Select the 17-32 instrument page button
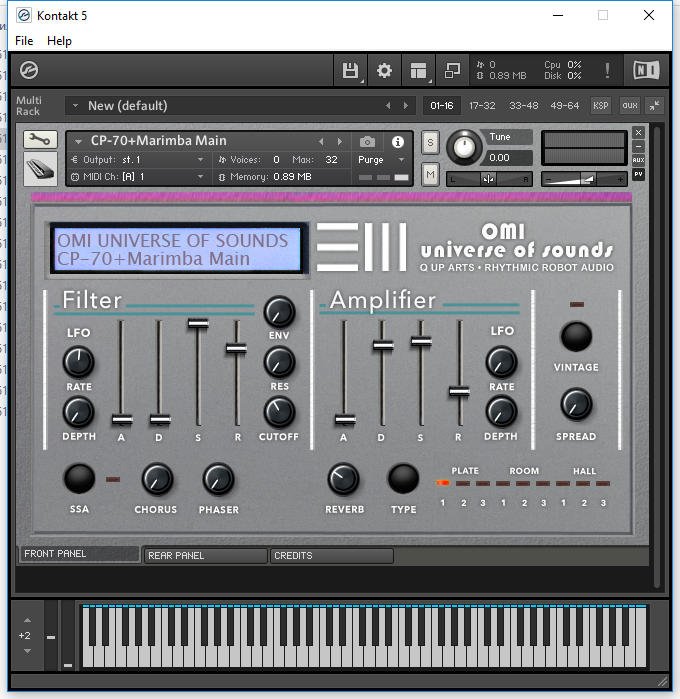The width and height of the screenshot is (680, 699). click(481, 106)
